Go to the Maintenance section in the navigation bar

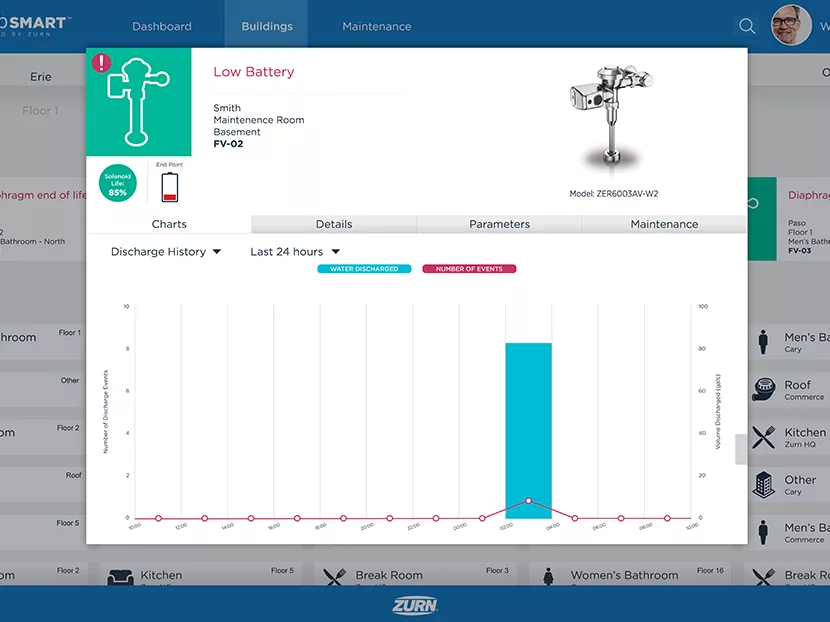(377, 26)
